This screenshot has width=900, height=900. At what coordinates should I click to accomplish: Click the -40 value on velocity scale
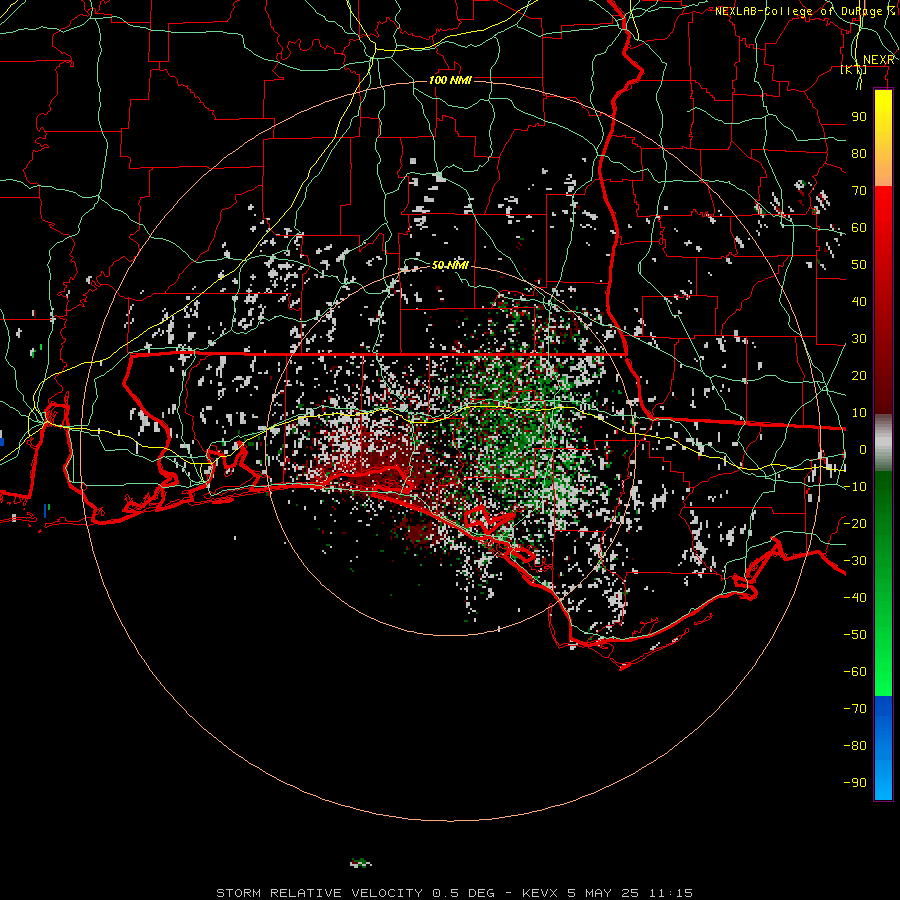(855, 598)
